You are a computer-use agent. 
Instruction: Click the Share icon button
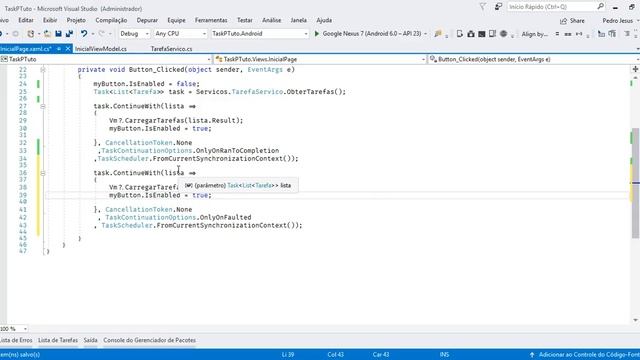[x=572, y=21]
